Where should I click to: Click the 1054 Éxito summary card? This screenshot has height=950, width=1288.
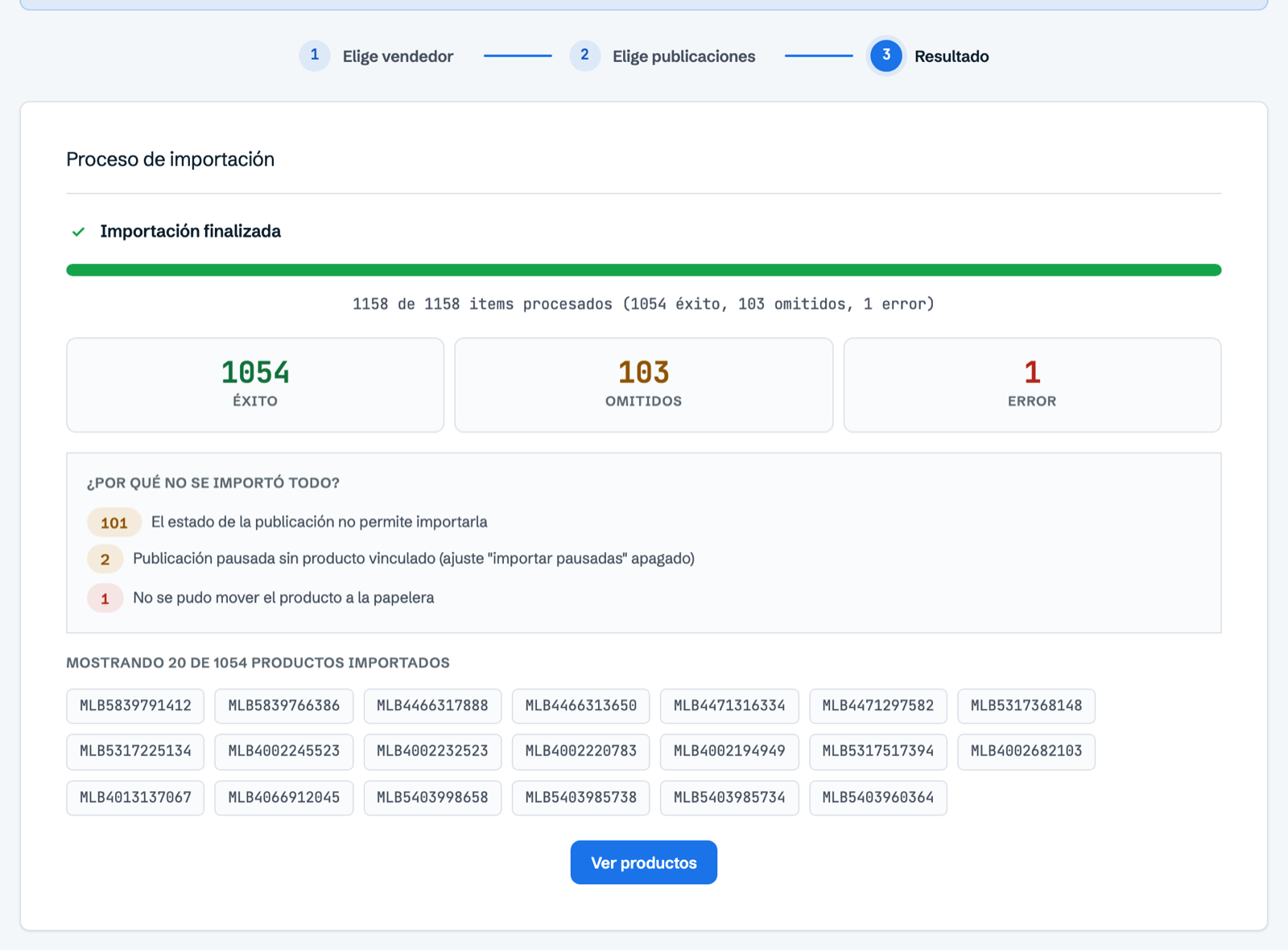(255, 385)
